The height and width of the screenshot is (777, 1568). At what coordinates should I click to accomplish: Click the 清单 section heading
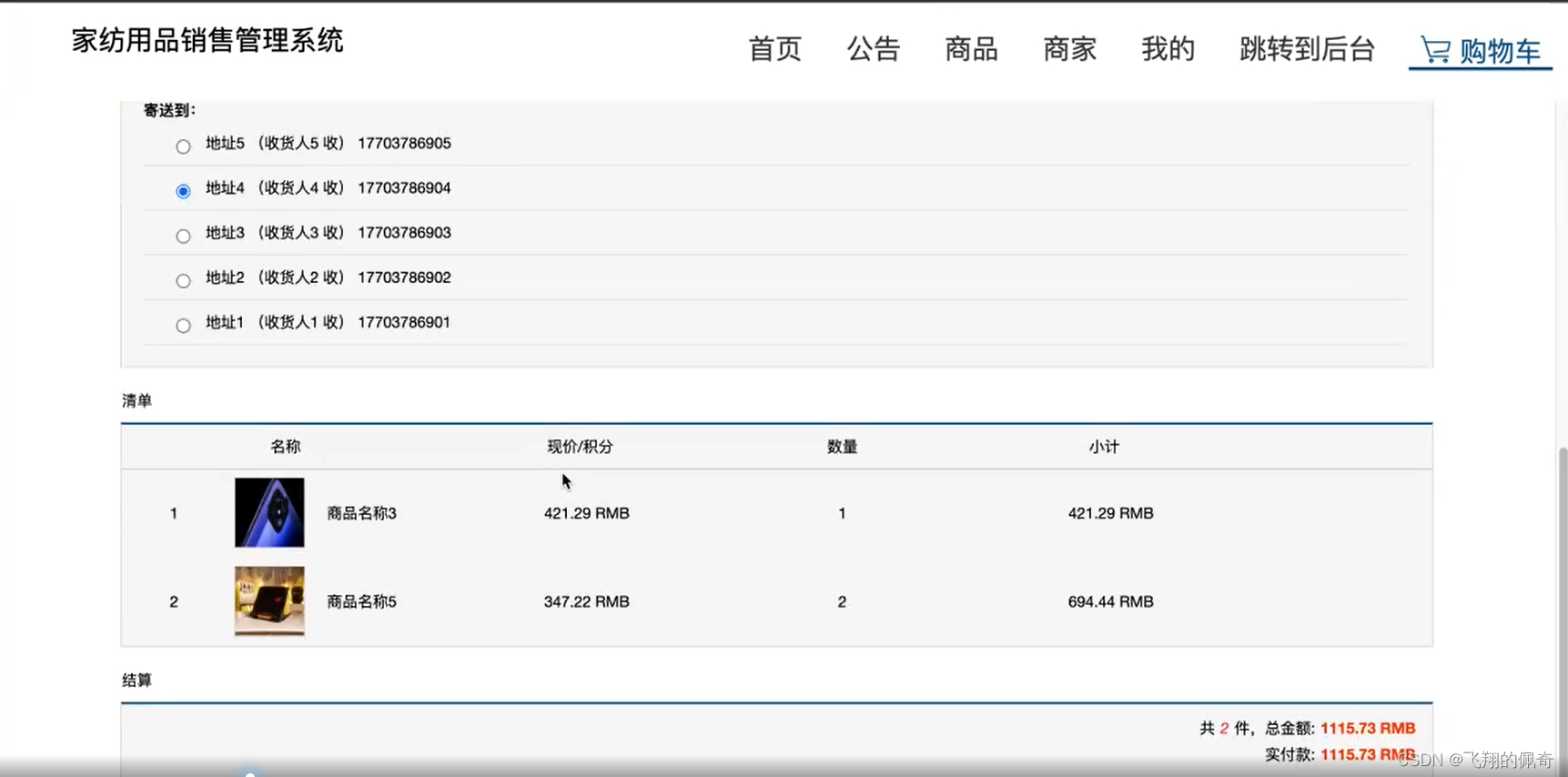(137, 400)
